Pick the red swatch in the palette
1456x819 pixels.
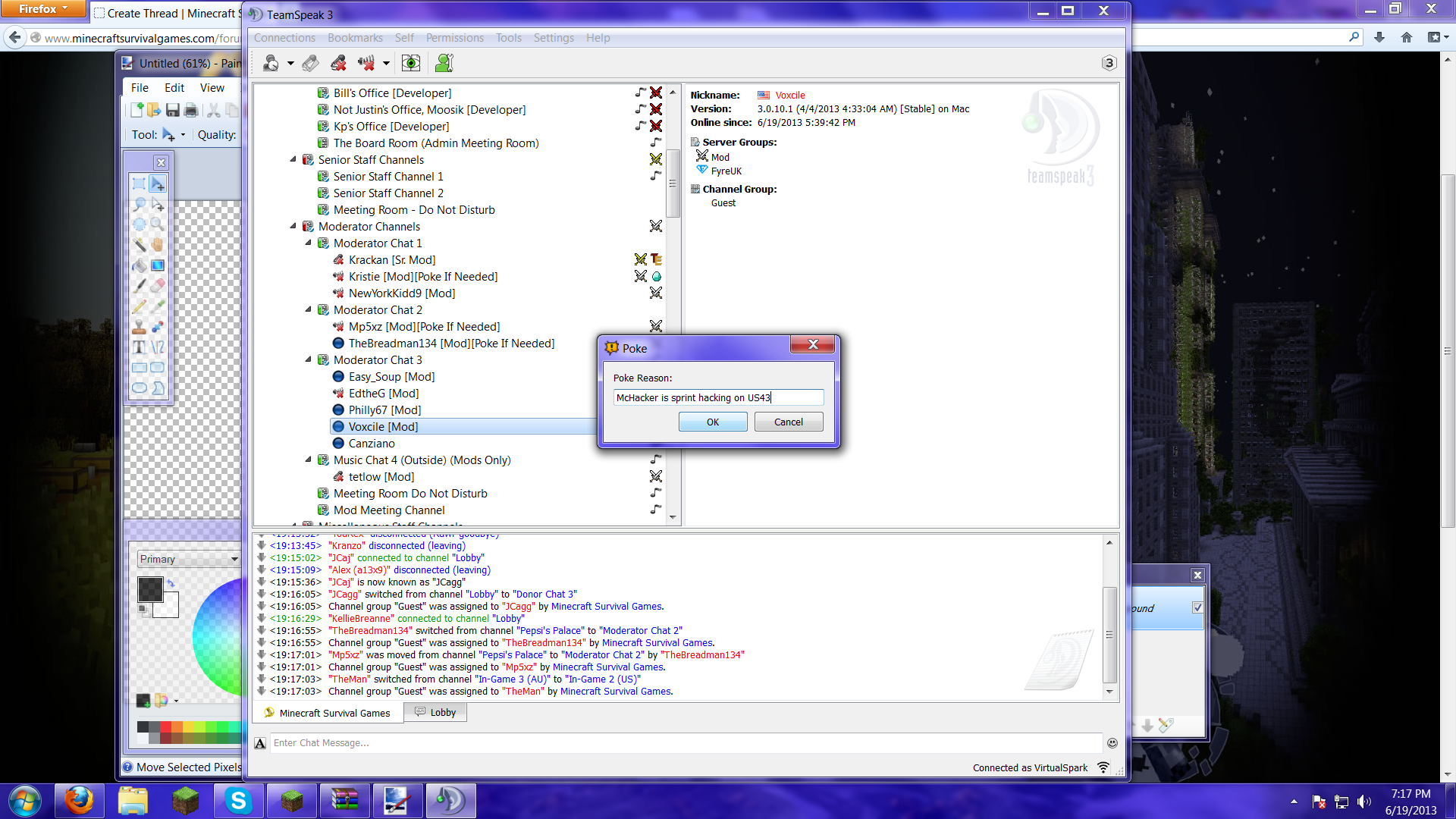pyautogui.click(x=166, y=727)
